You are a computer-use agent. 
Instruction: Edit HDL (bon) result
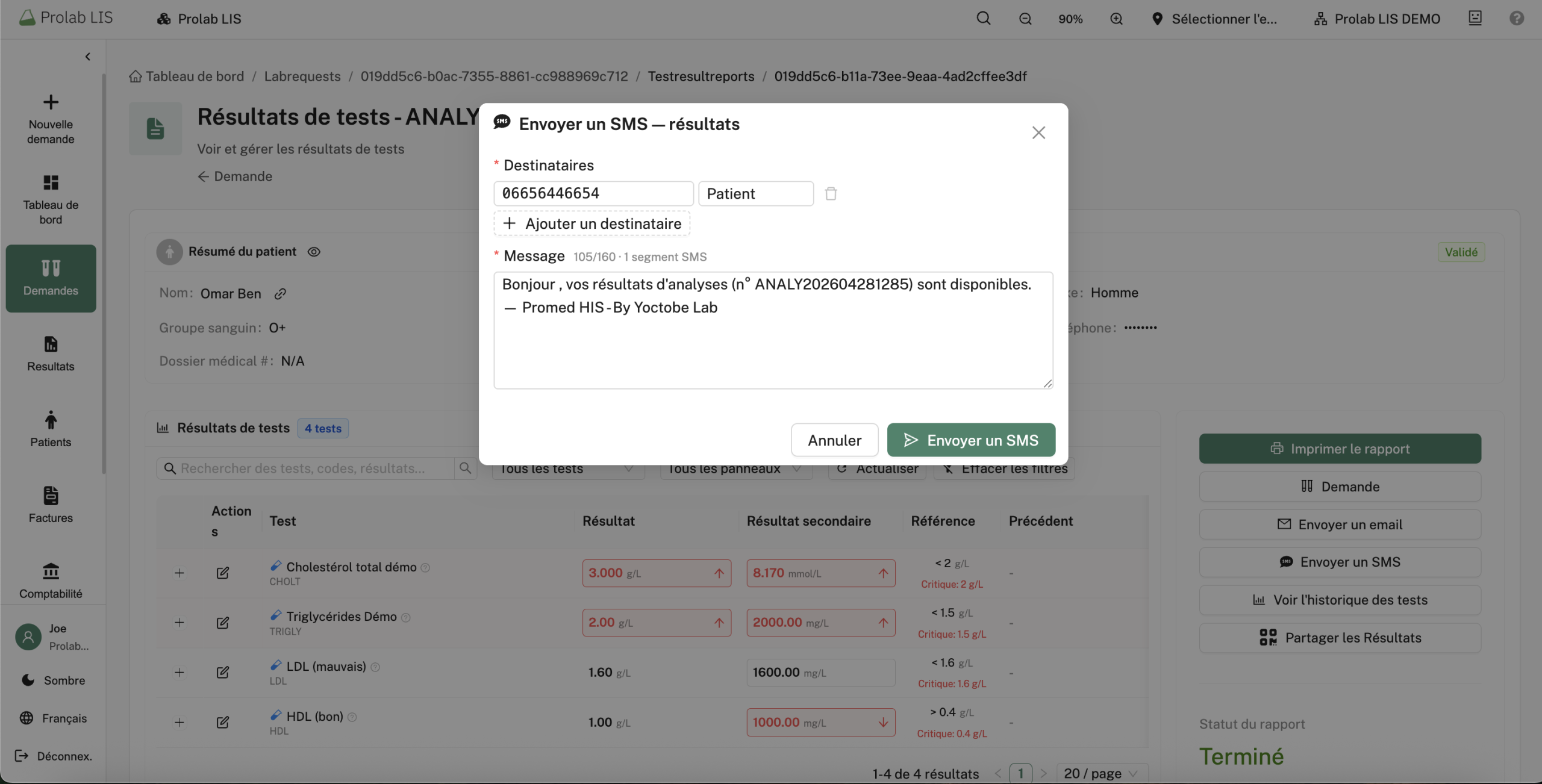click(x=223, y=723)
